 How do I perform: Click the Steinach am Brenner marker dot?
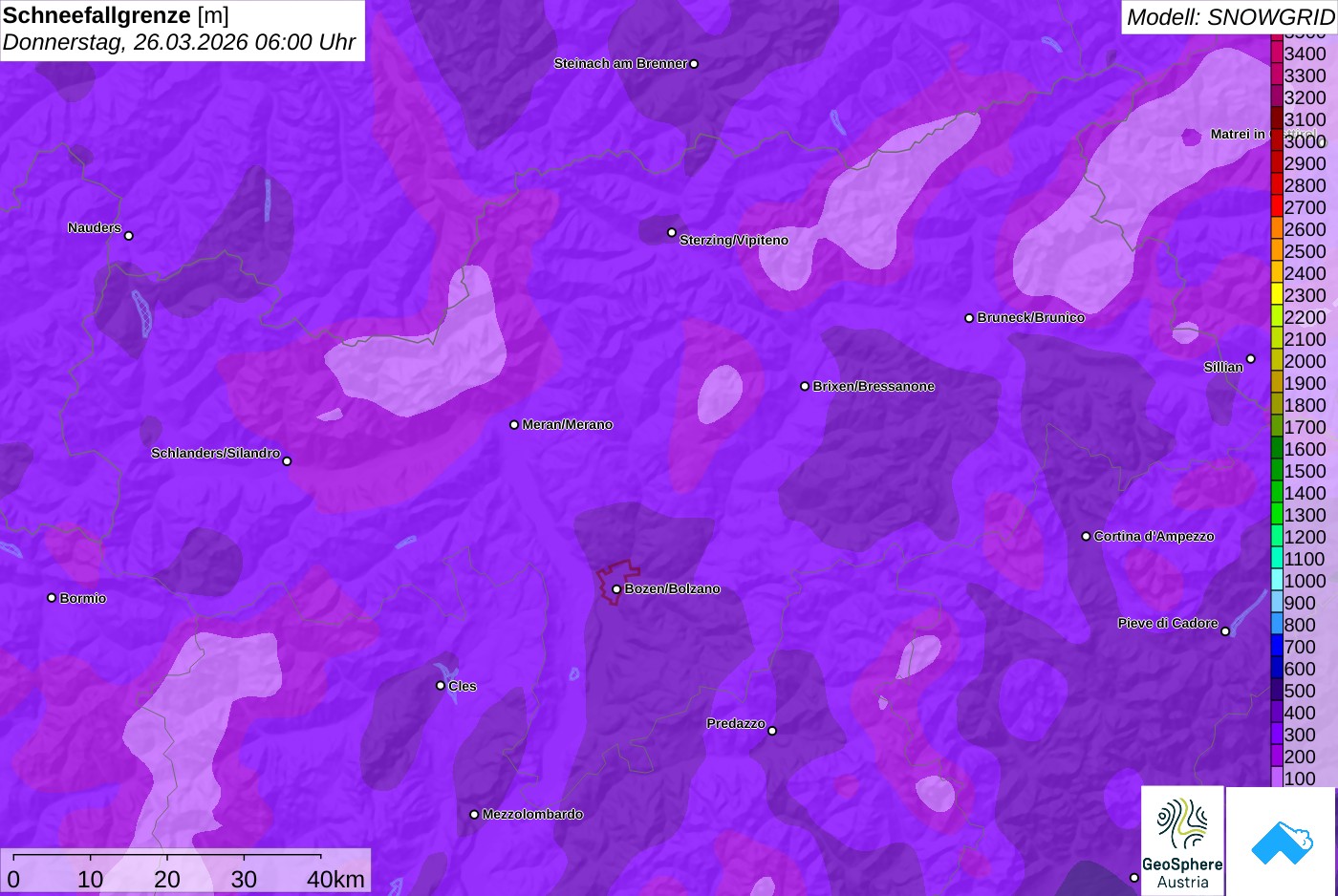click(694, 64)
